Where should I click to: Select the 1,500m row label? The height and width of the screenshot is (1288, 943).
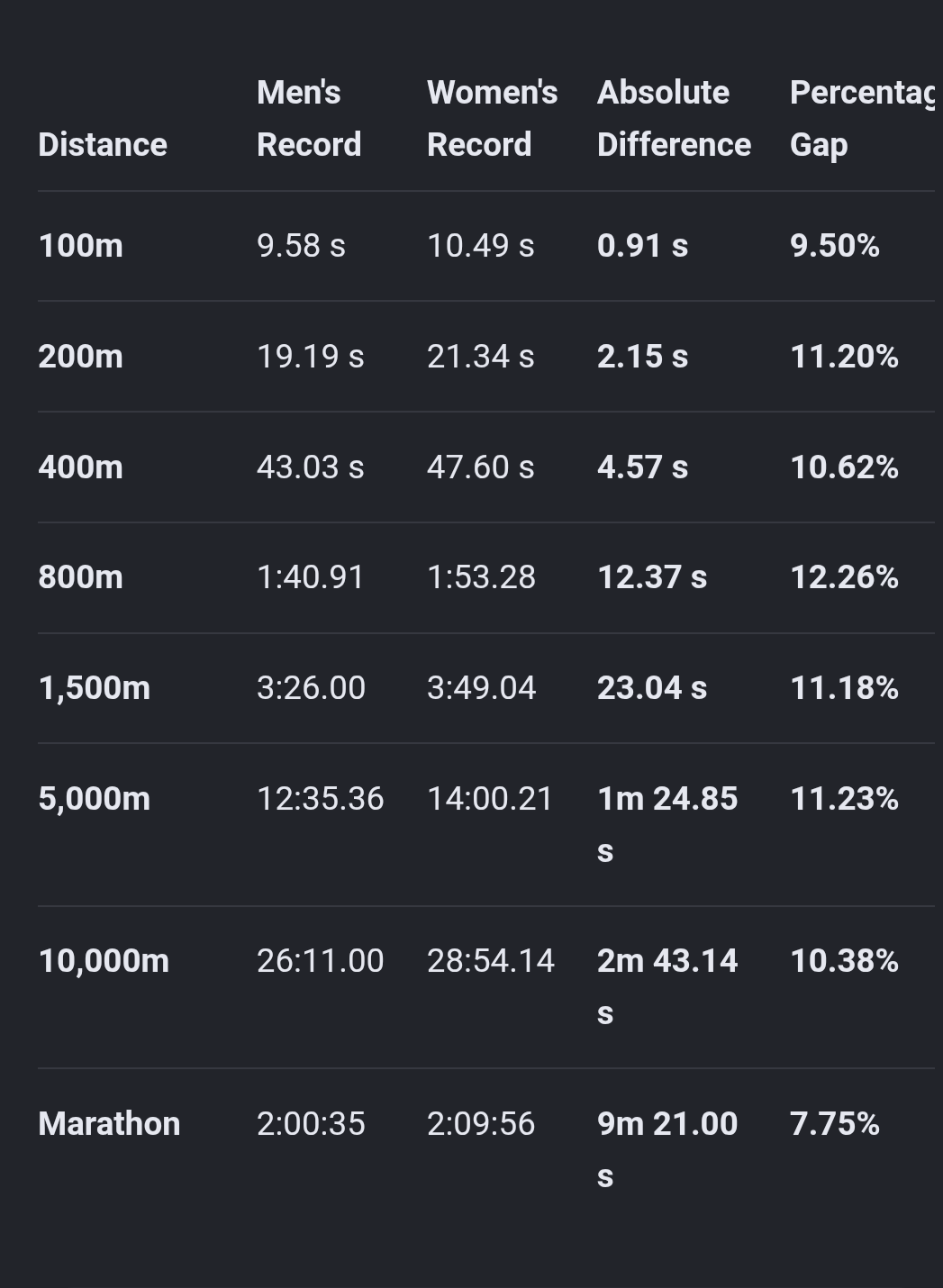(95, 687)
